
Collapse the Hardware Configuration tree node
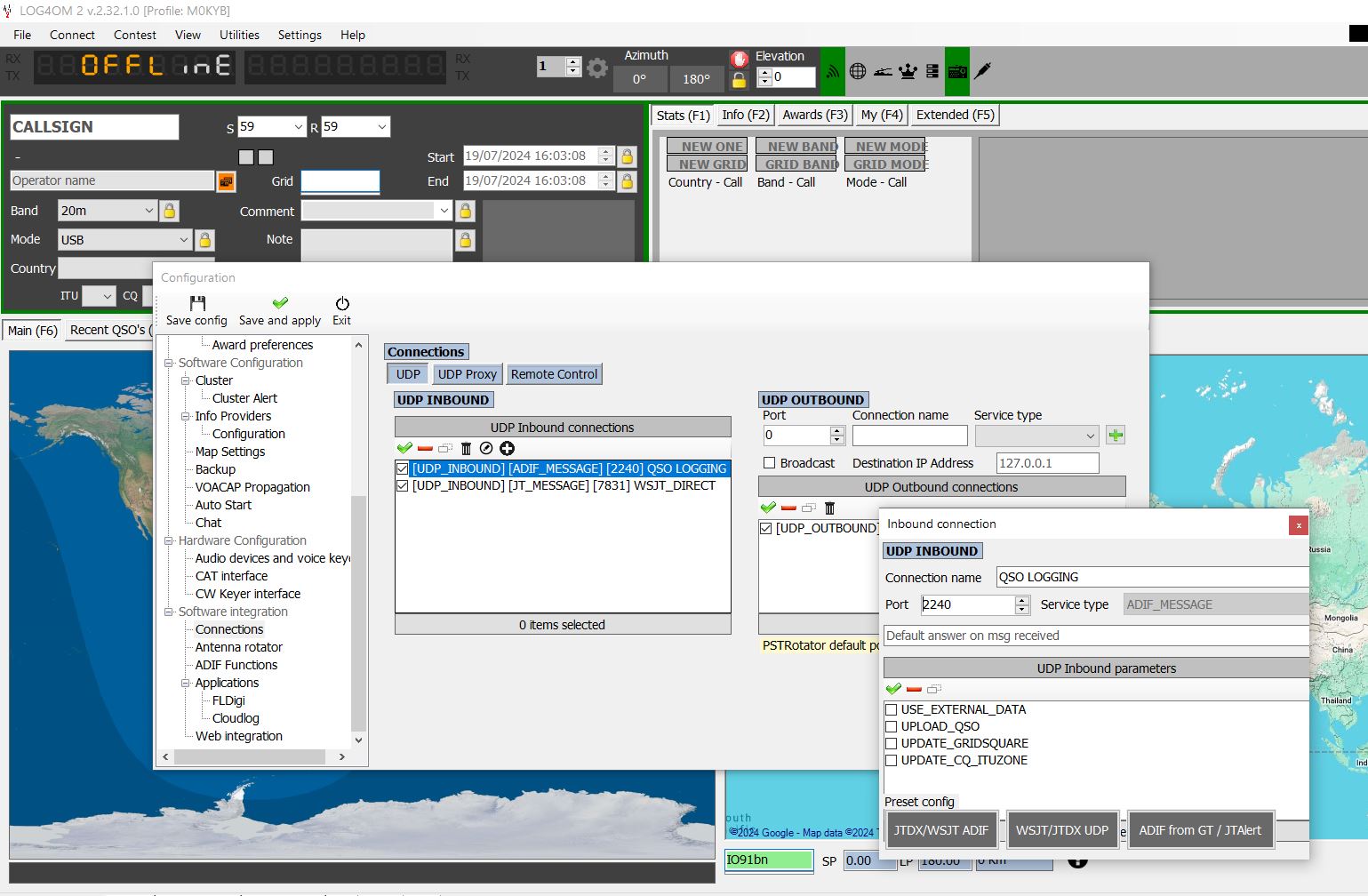pyautogui.click(x=169, y=540)
